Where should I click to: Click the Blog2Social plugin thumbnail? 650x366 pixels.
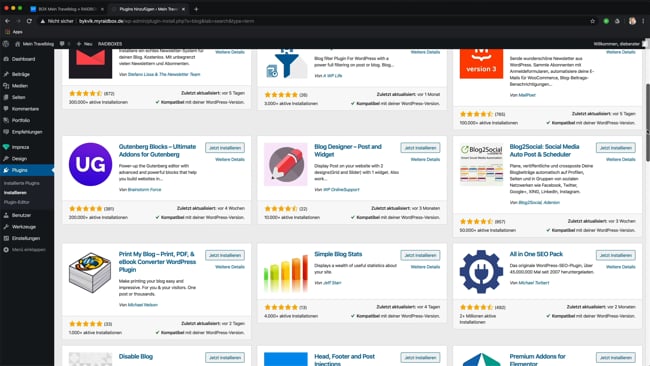click(481, 165)
